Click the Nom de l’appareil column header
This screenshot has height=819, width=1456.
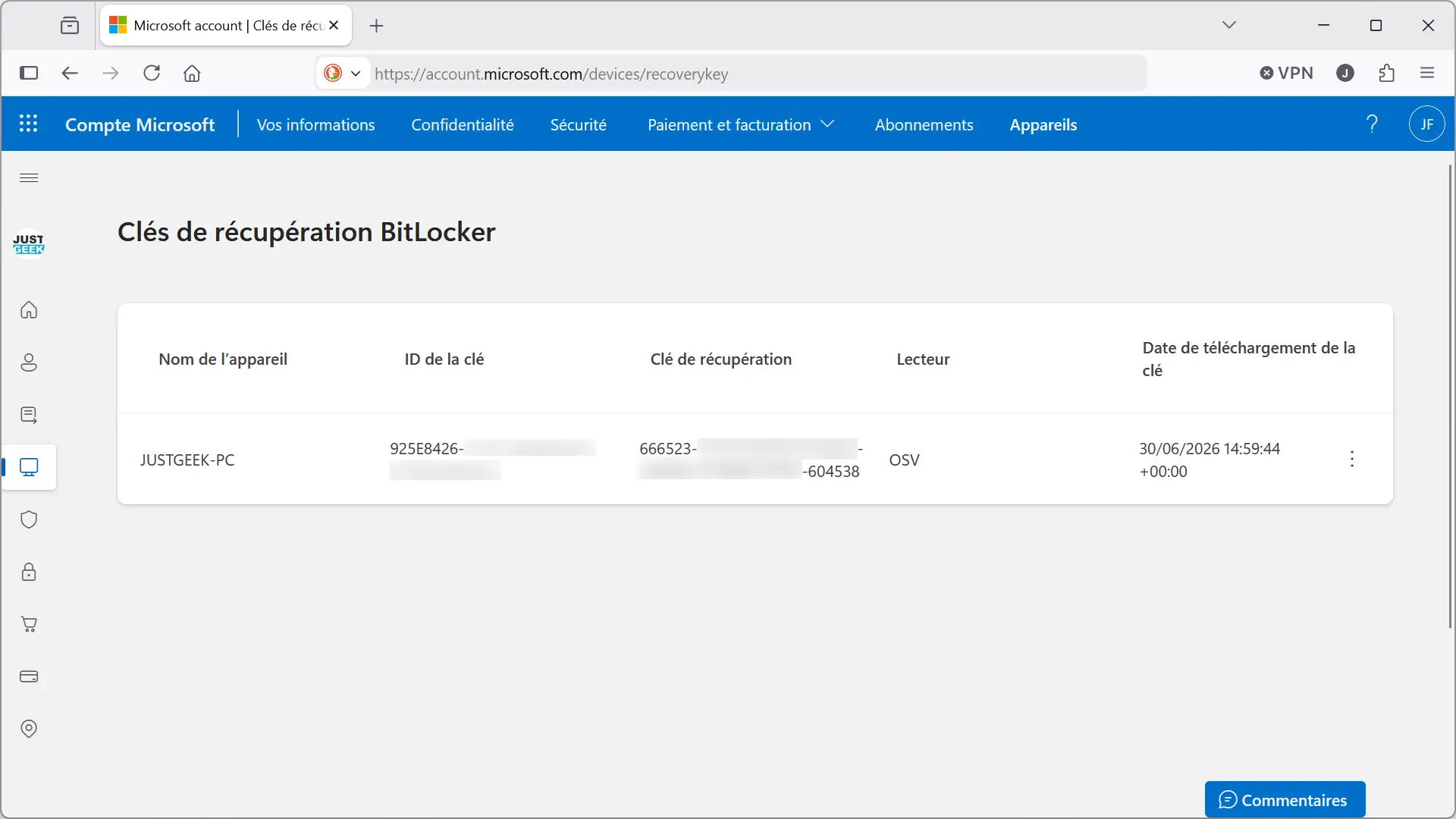(x=223, y=359)
